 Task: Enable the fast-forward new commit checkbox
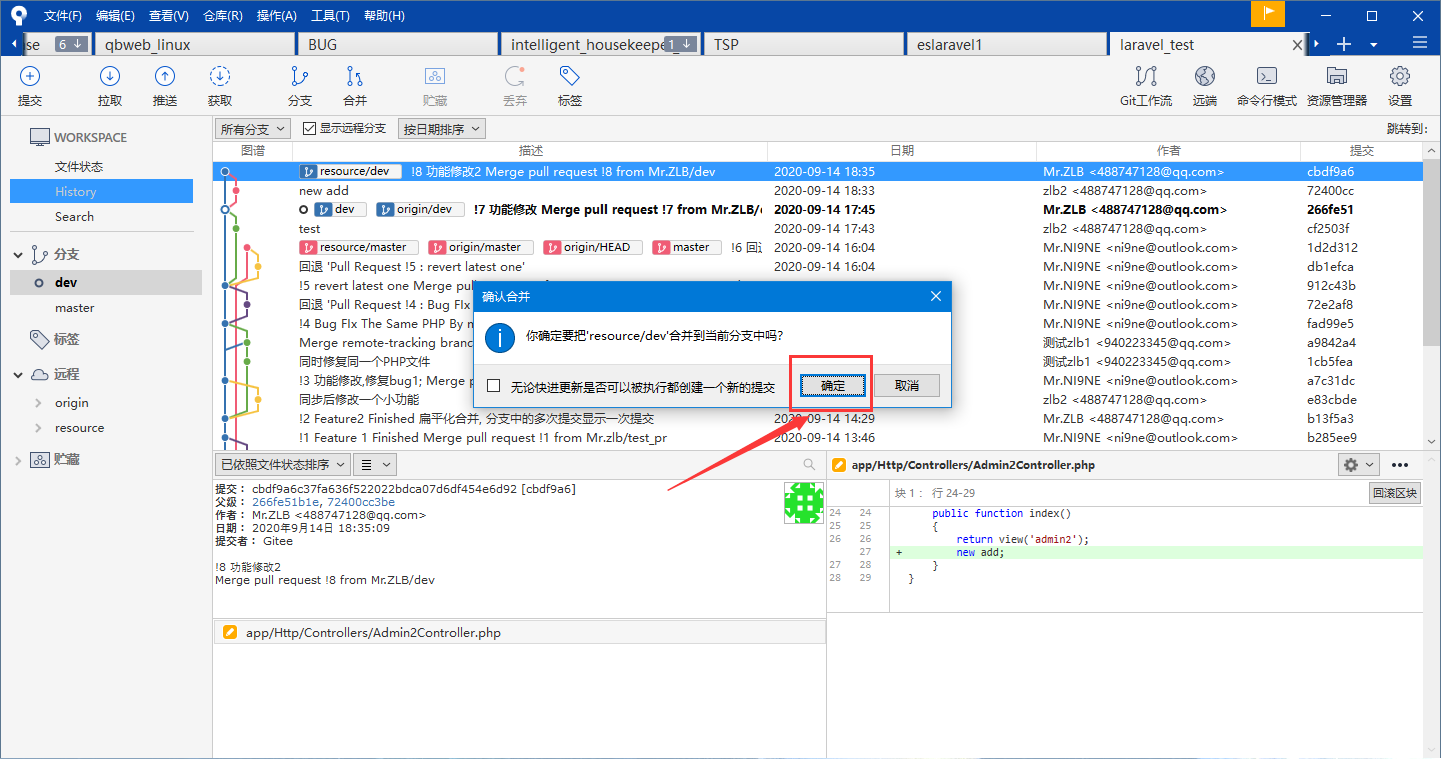point(494,386)
